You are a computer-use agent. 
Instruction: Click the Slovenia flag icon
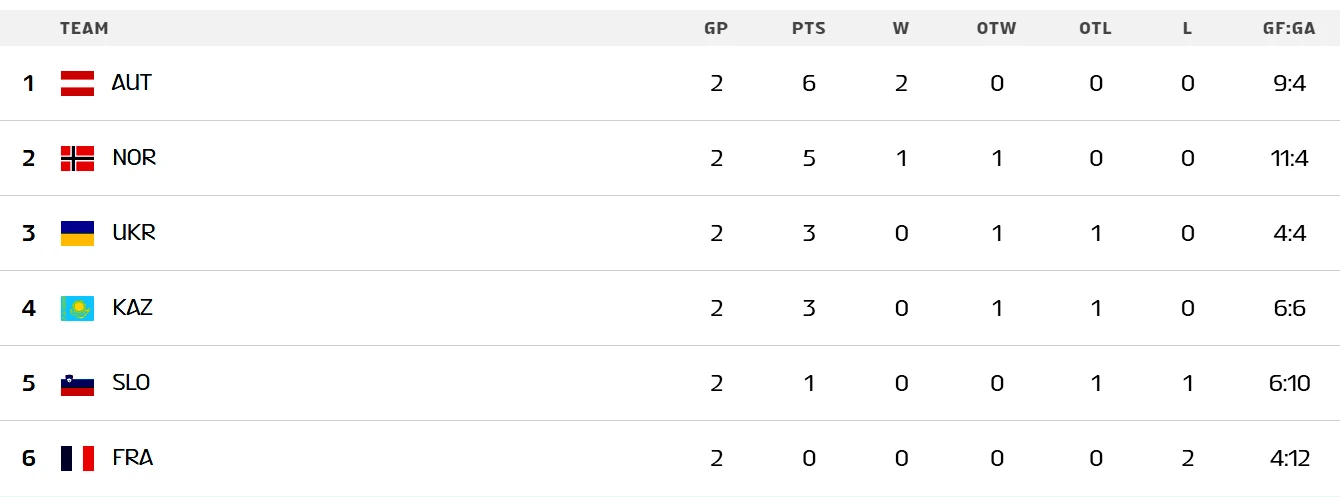[77, 383]
